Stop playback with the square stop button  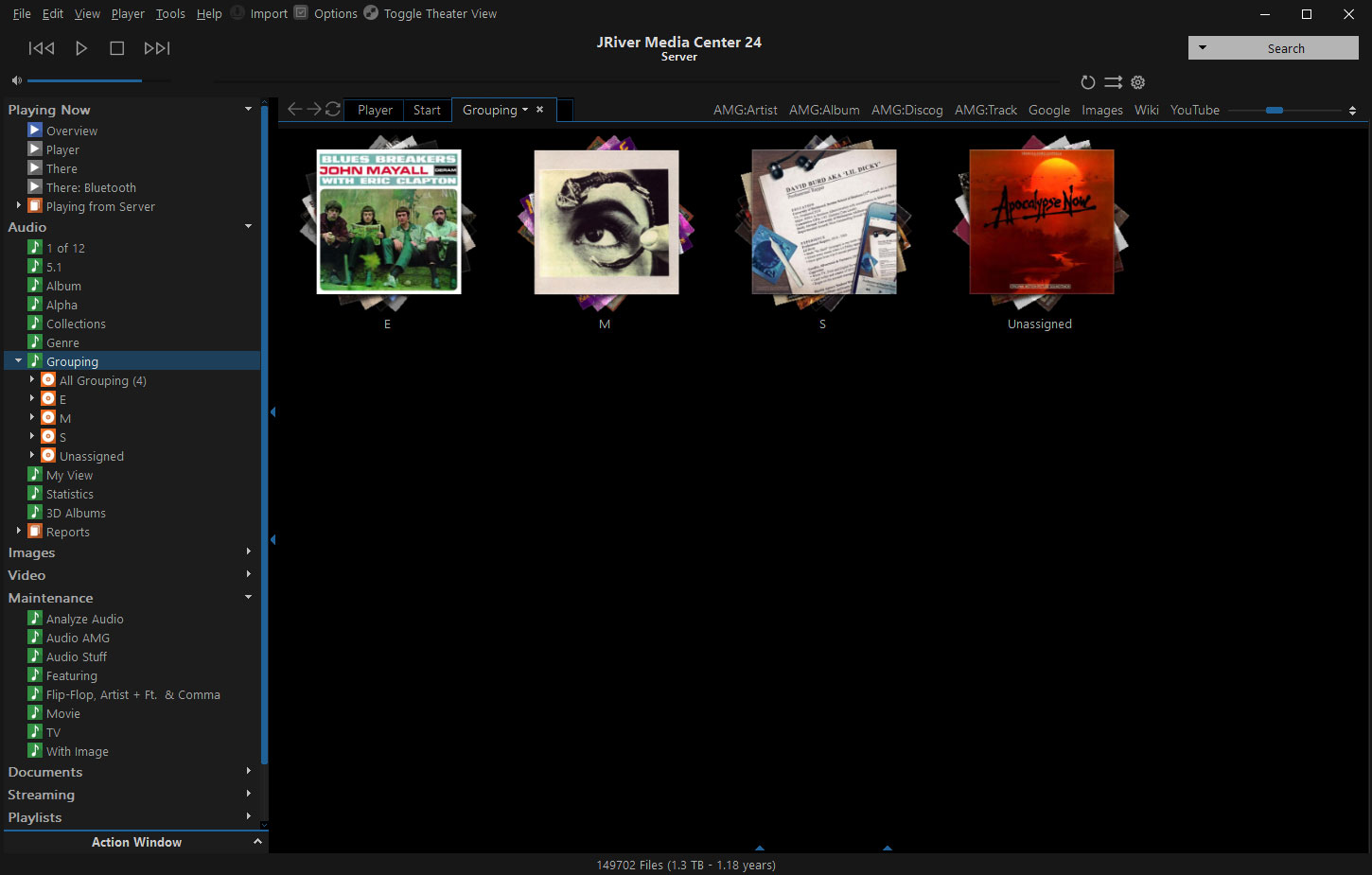tap(117, 48)
